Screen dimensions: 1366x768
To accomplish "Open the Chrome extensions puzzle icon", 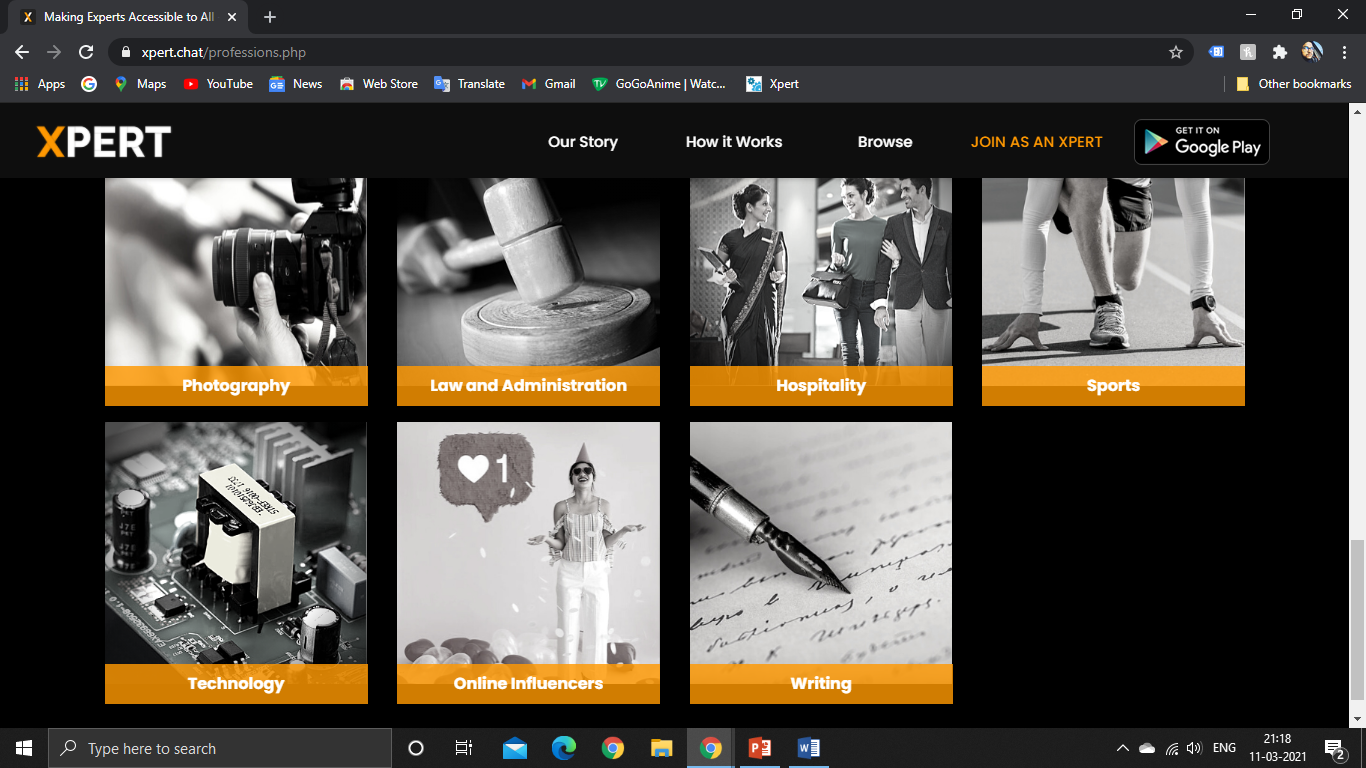I will (x=1279, y=52).
